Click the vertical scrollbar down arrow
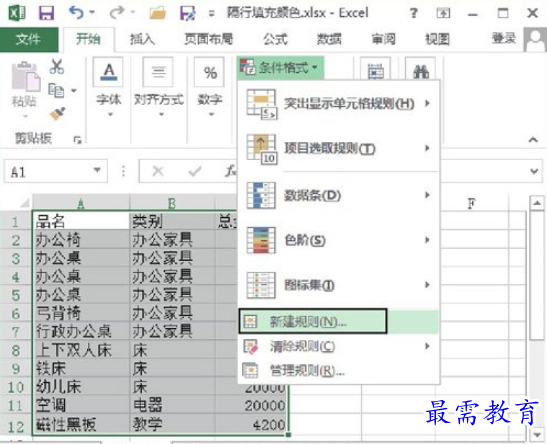 point(537,435)
